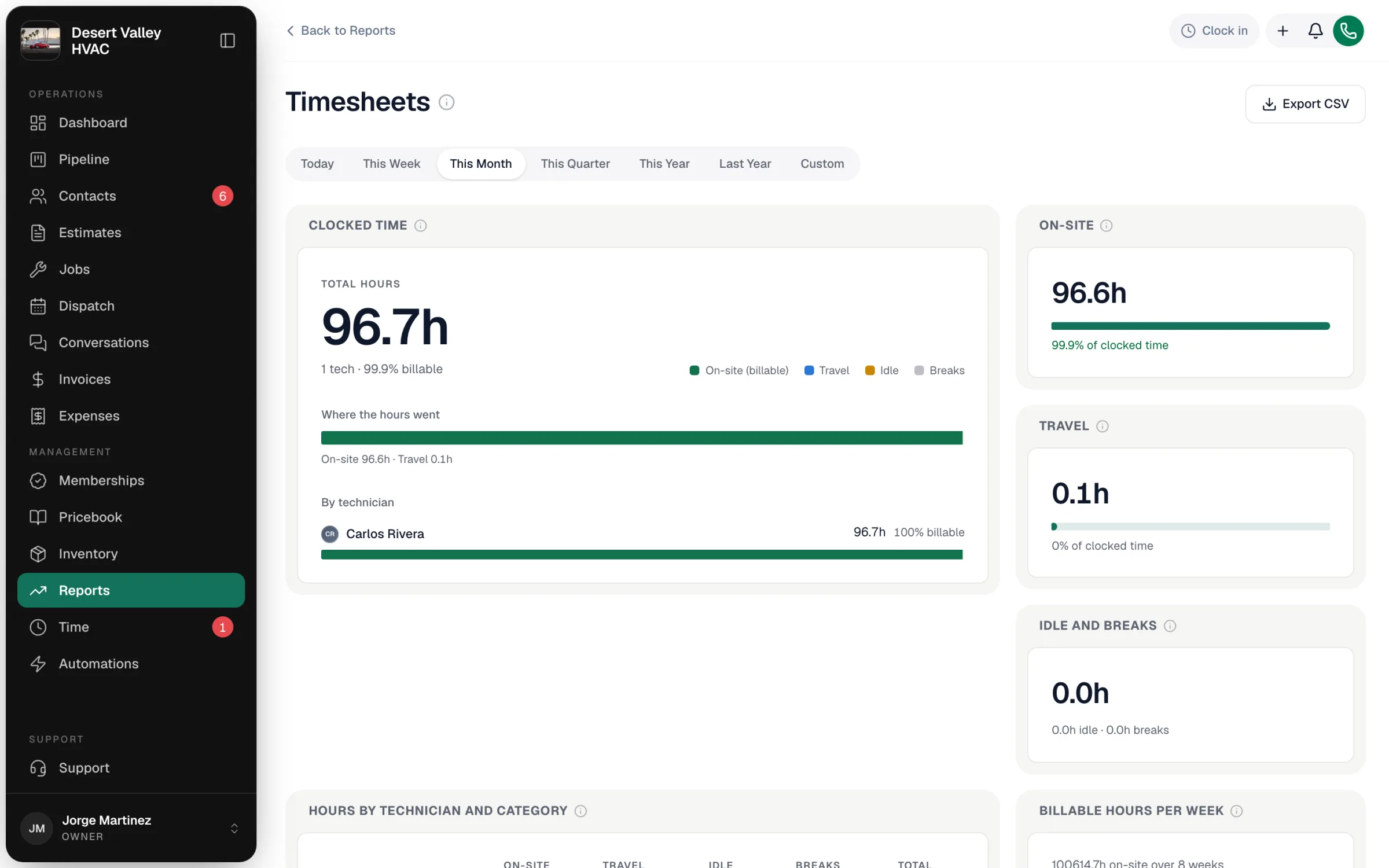Screen dimensions: 1389x868
Task: Click '0.0h idle · 0.0h breaks' text
Action: (1110, 730)
